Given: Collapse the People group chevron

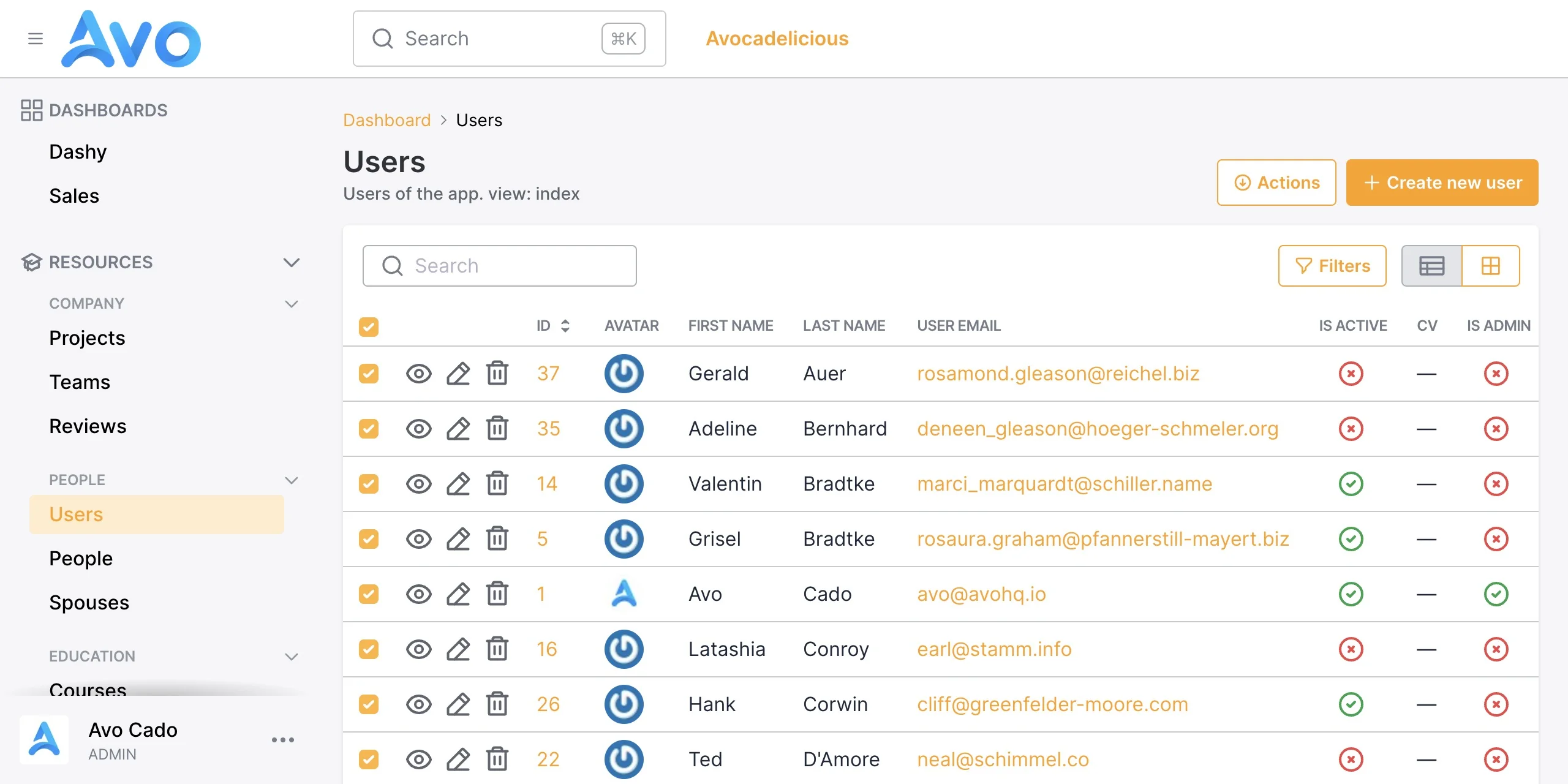Looking at the screenshot, I should click(x=292, y=480).
